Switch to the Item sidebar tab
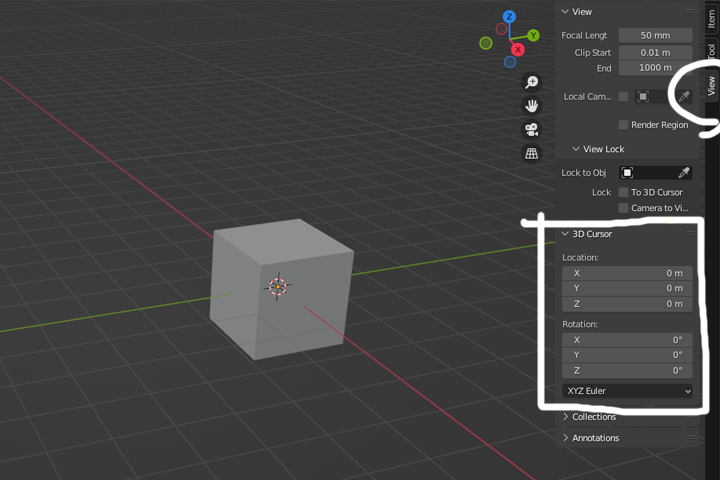 click(712, 19)
